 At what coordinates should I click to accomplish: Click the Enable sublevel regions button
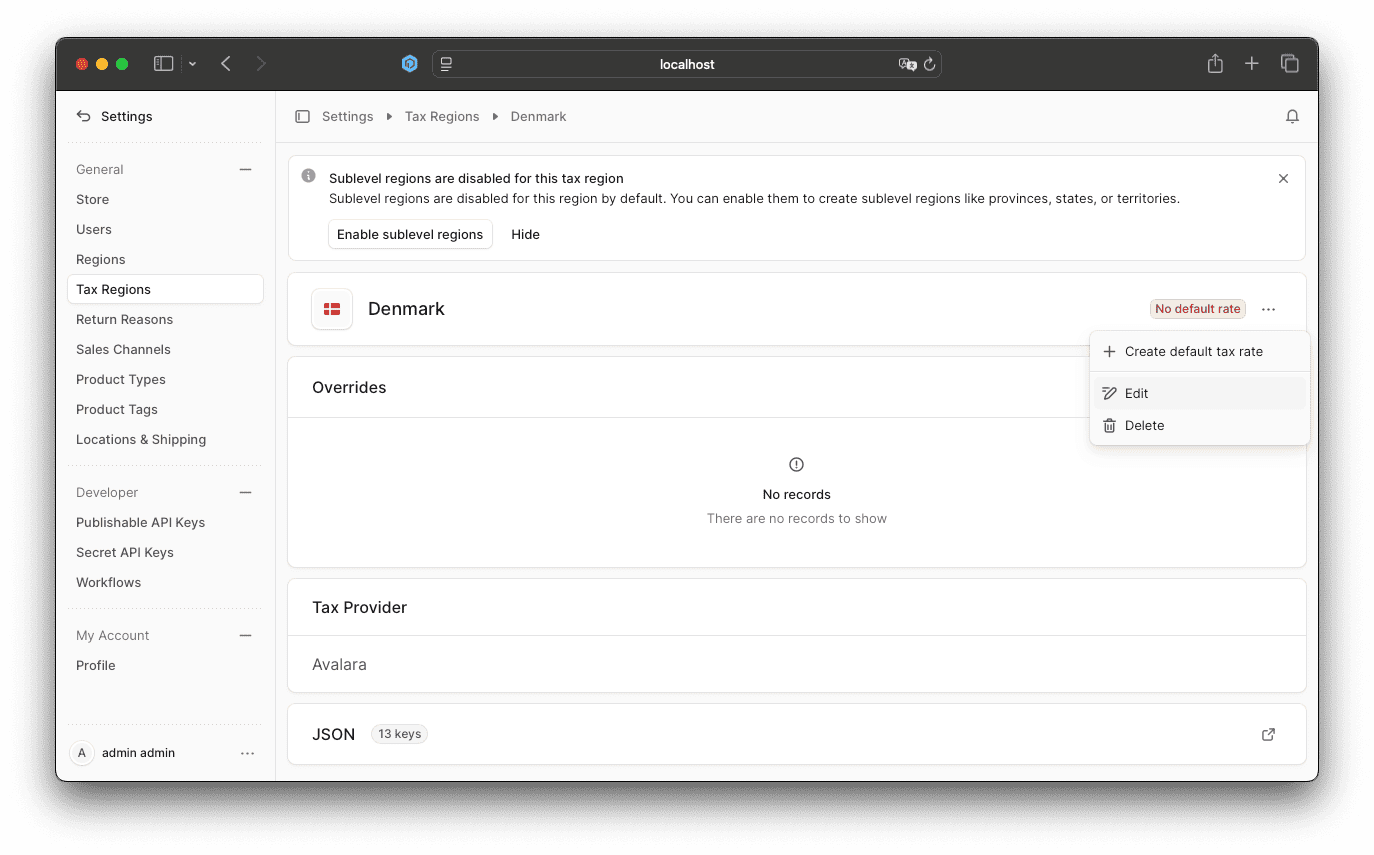(410, 234)
